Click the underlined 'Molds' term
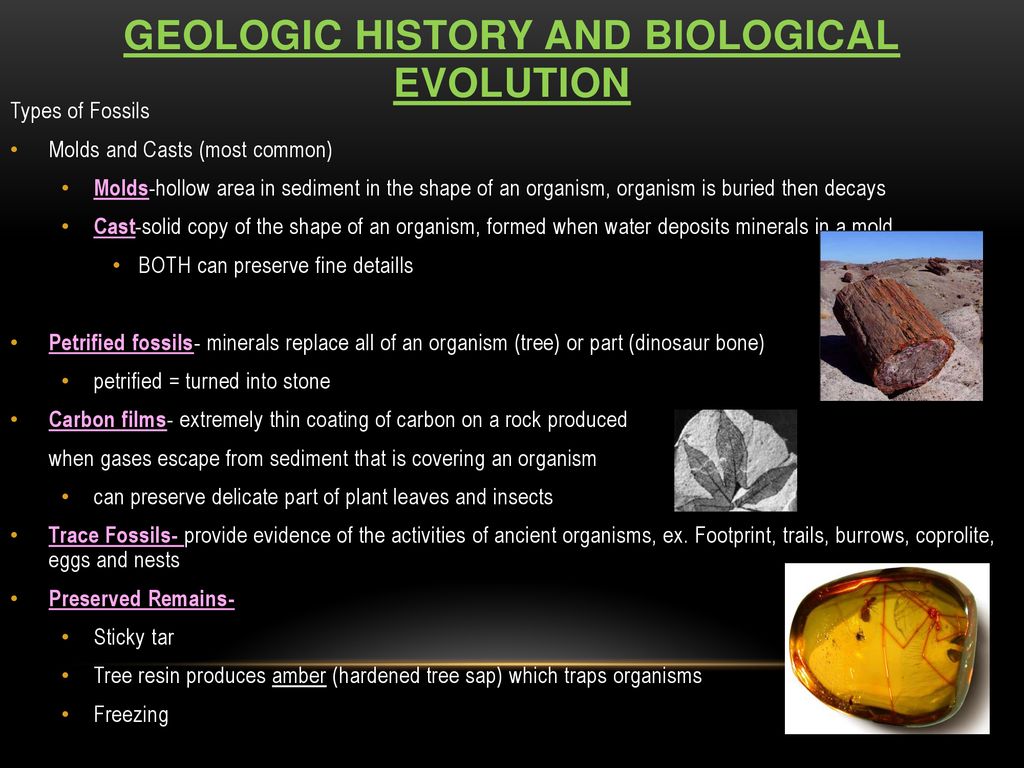1024x768 pixels. 121,188
